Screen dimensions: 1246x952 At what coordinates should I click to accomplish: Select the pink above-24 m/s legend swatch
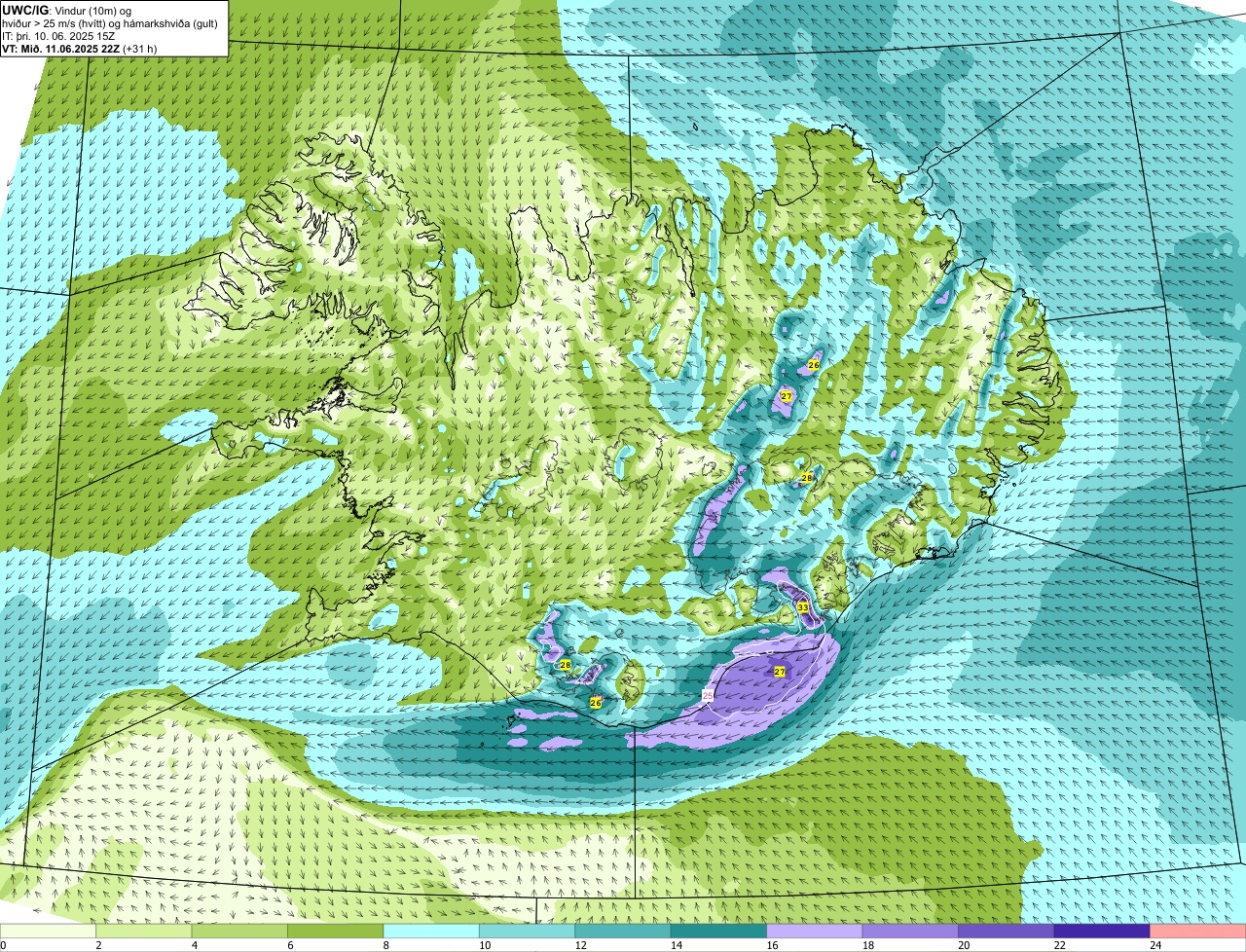[1197, 931]
